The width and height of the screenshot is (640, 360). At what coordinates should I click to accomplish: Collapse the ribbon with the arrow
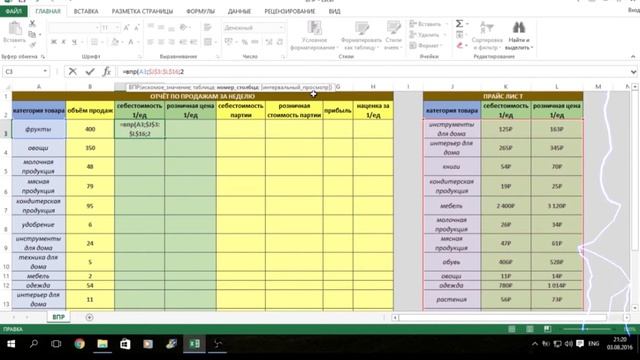(x=633, y=57)
